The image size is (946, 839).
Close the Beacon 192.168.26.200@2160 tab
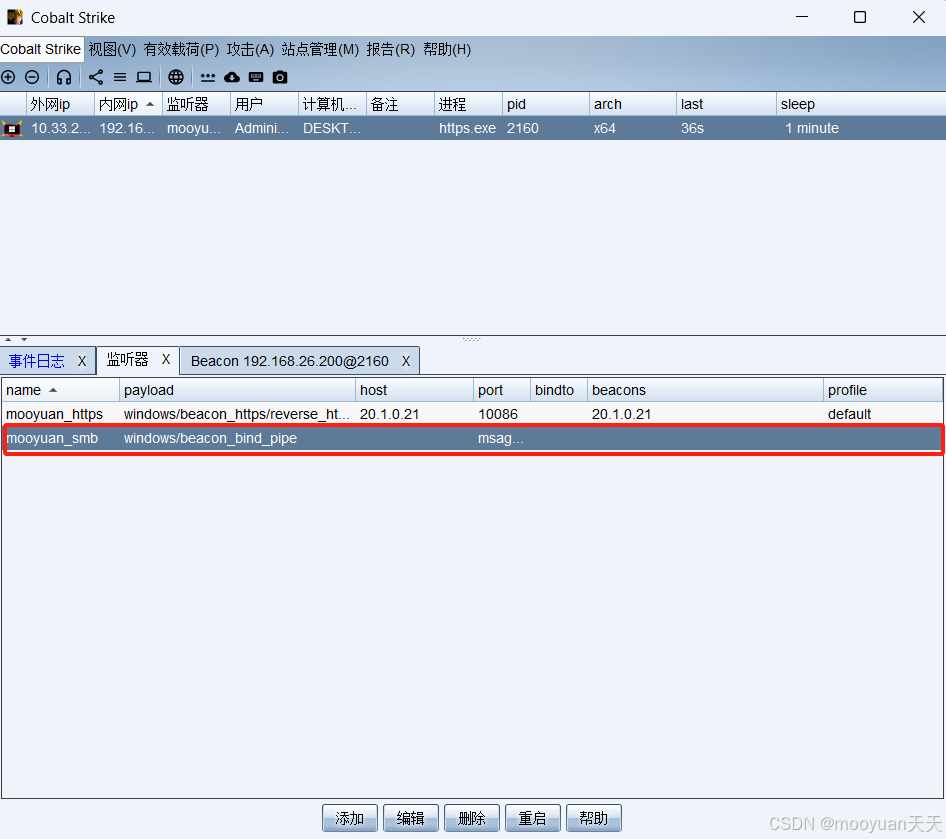406,361
